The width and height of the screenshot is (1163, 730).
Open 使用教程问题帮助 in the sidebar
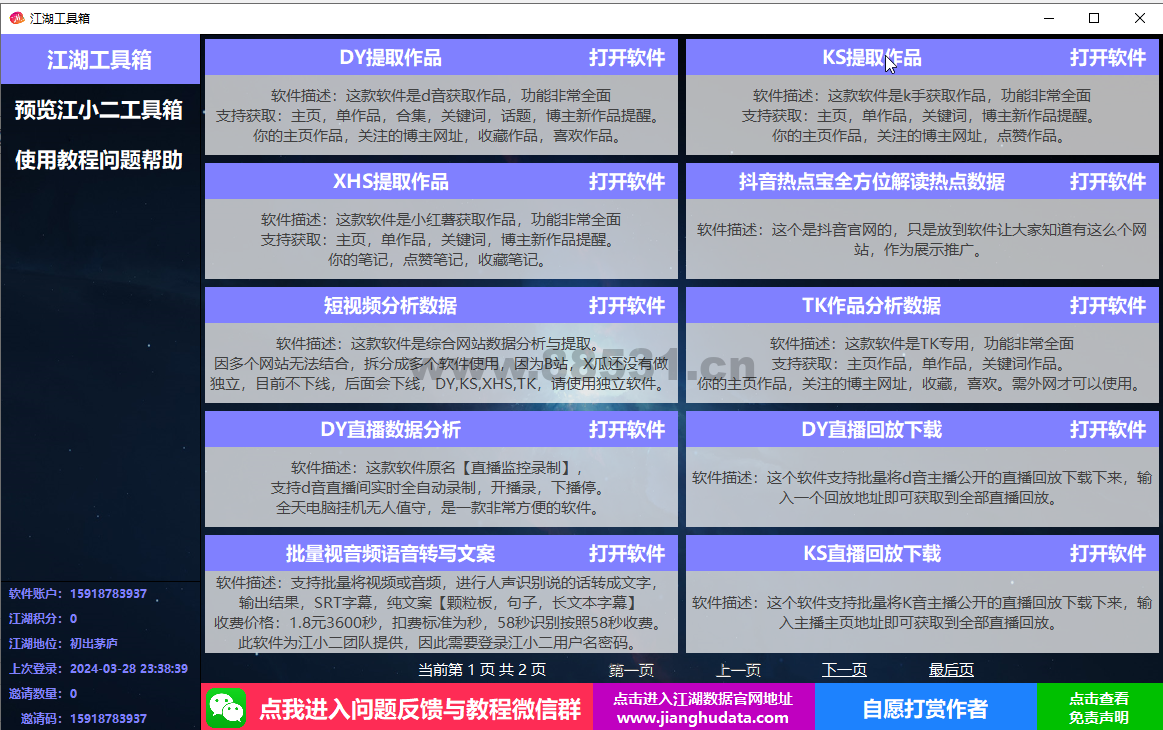click(x=99, y=160)
